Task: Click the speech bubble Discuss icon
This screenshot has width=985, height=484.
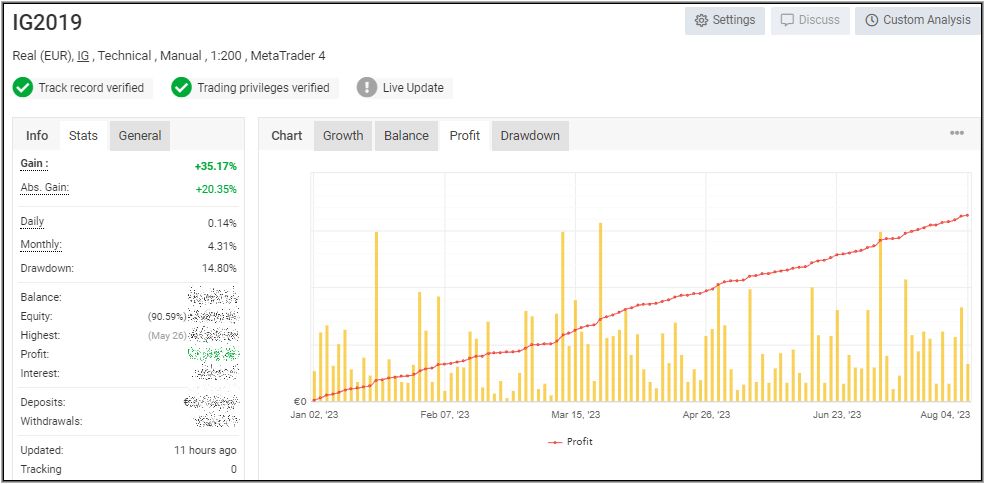Action: click(787, 20)
